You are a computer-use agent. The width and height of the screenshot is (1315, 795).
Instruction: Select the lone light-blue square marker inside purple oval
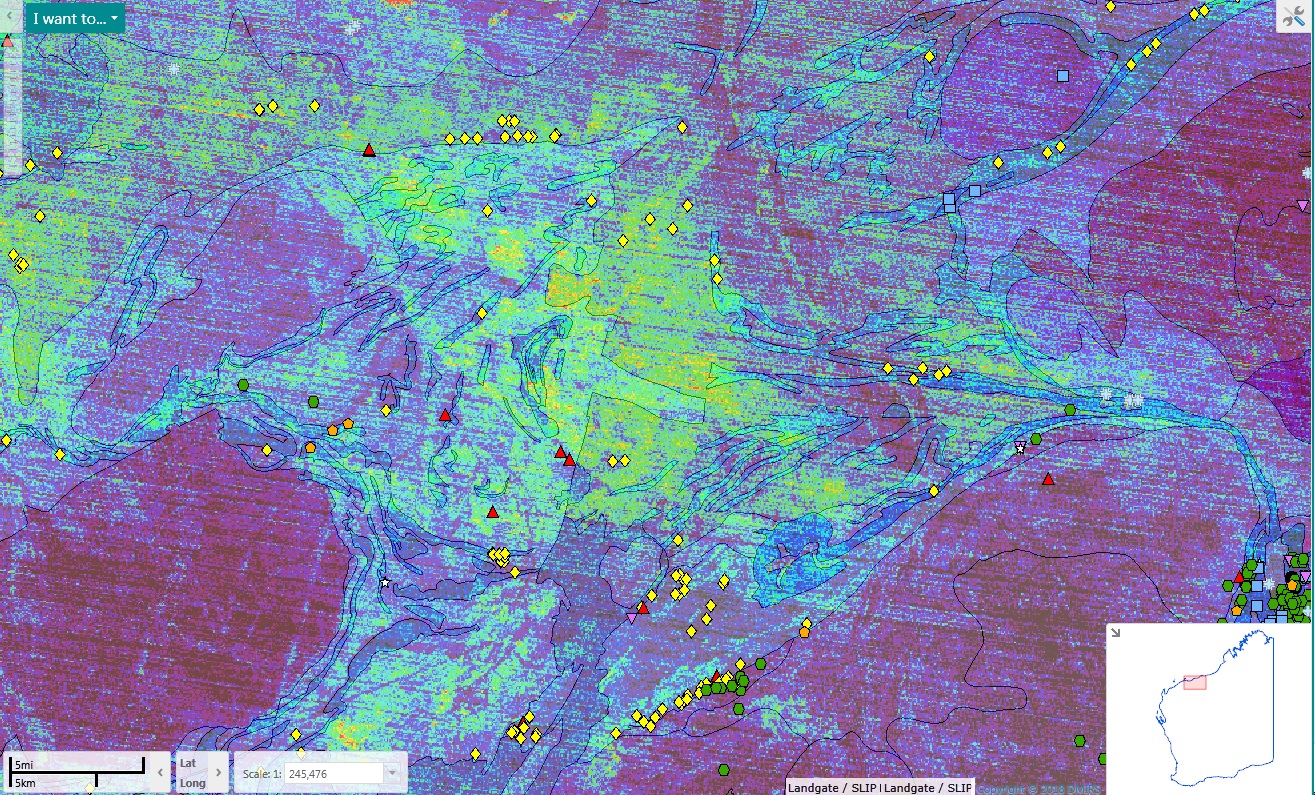tap(1062, 75)
